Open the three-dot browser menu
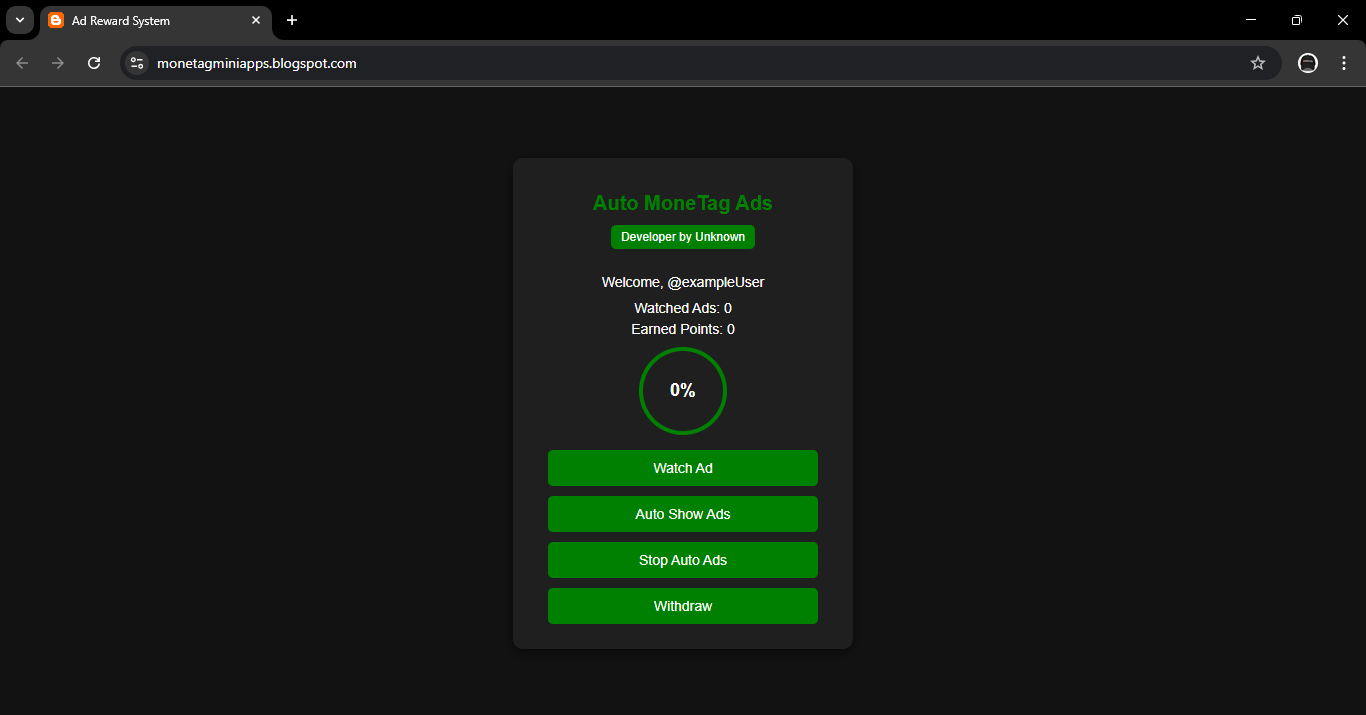Screen dimensions: 1366x715 click(1344, 62)
